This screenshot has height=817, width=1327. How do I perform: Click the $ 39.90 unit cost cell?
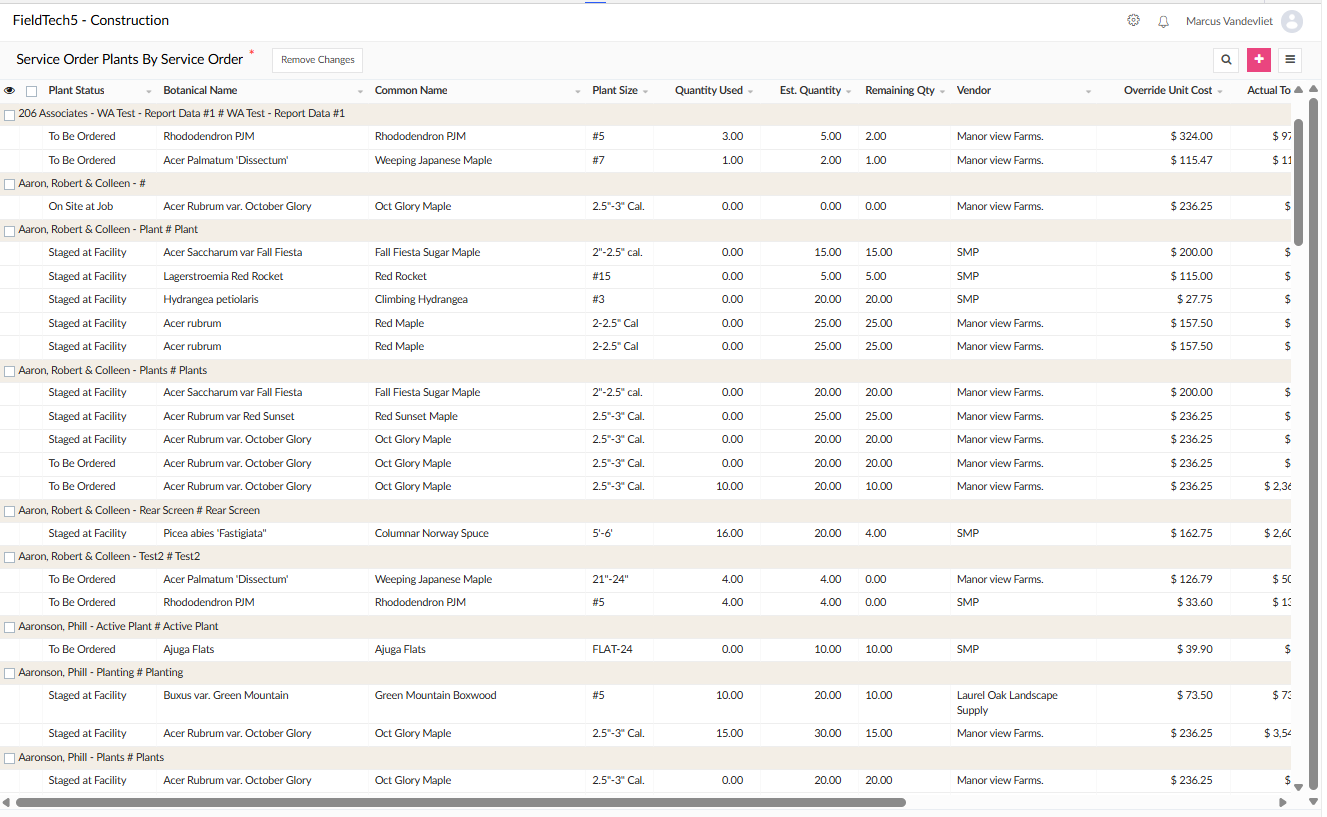(1194, 650)
